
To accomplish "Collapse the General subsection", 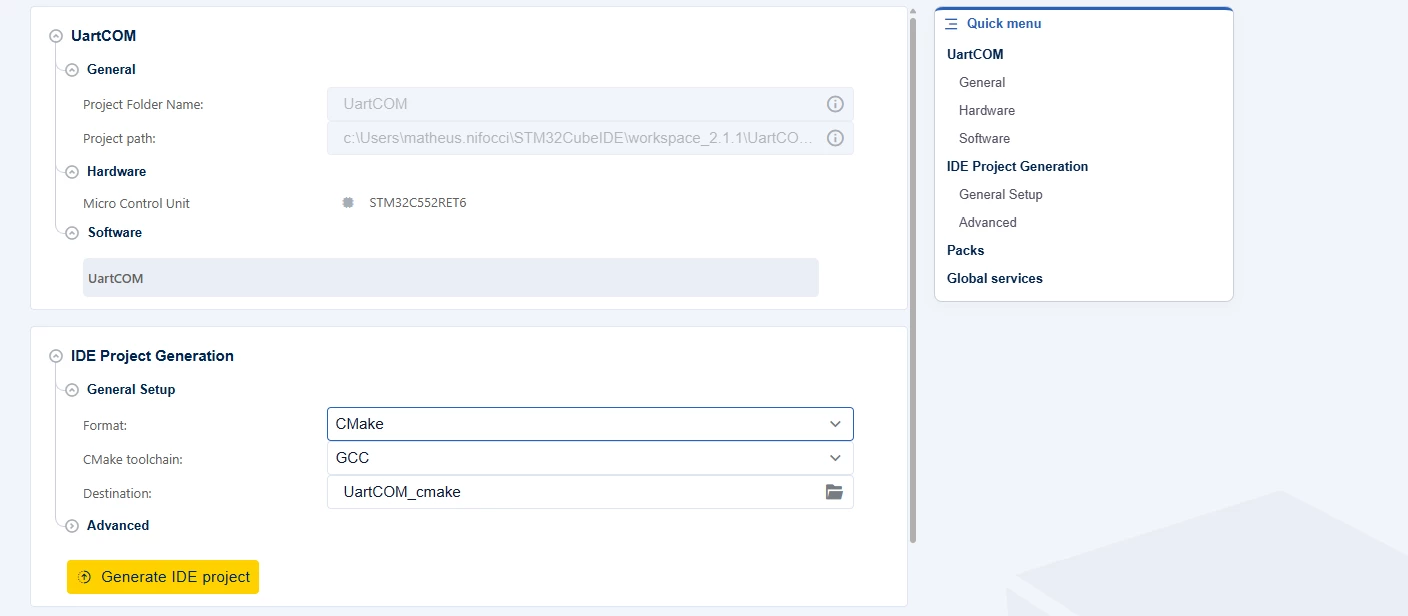I will click(72, 70).
